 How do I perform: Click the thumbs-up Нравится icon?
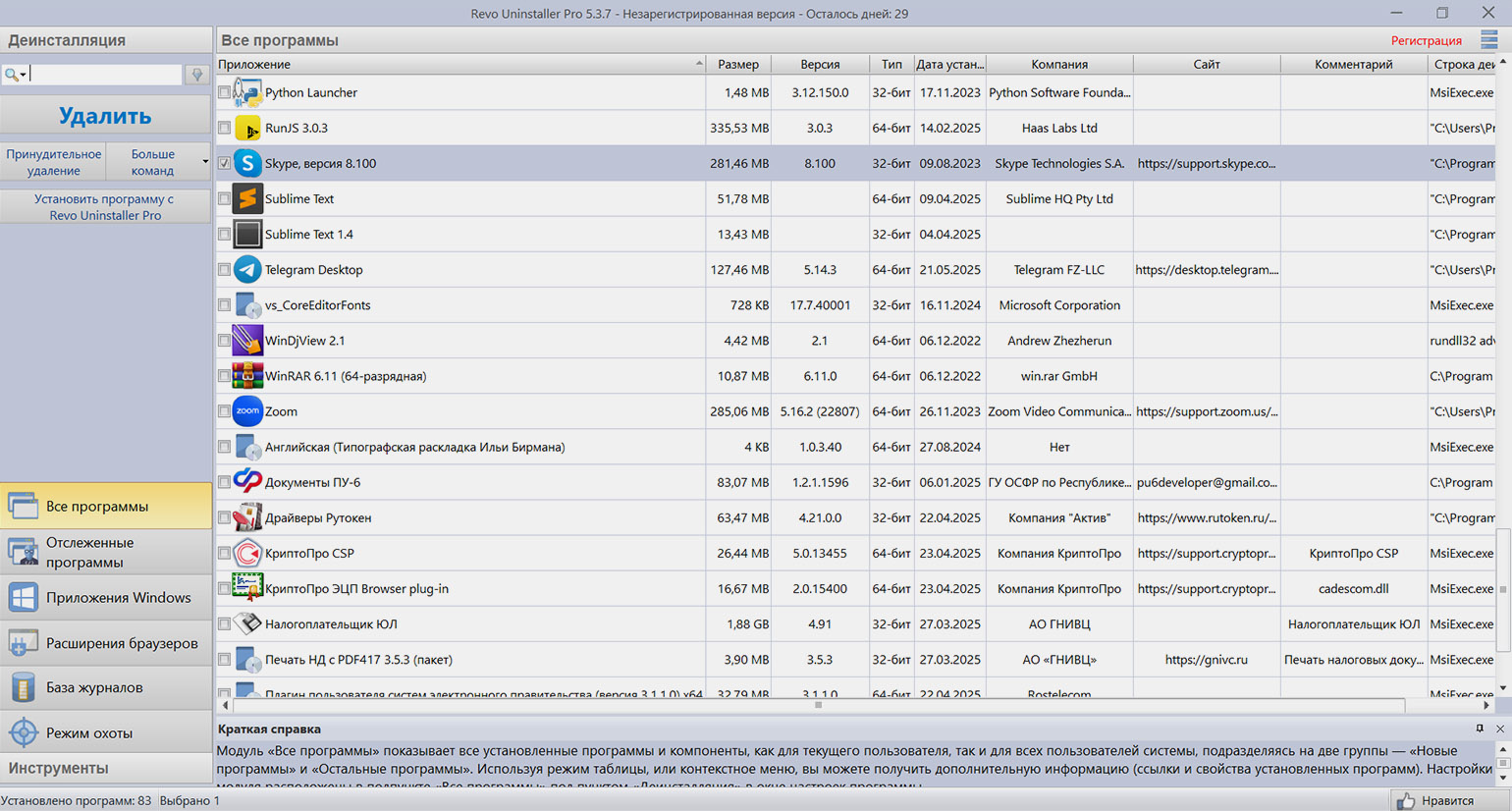click(1406, 801)
